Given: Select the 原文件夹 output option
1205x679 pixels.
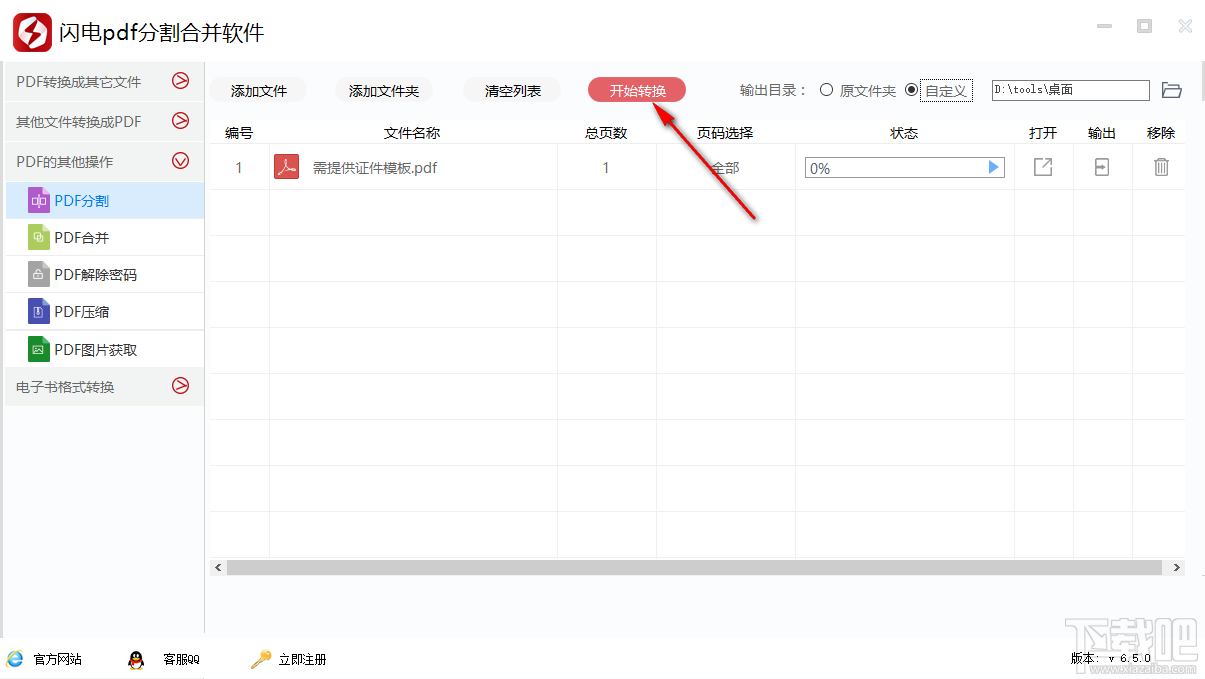Looking at the screenshot, I should tap(826, 90).
